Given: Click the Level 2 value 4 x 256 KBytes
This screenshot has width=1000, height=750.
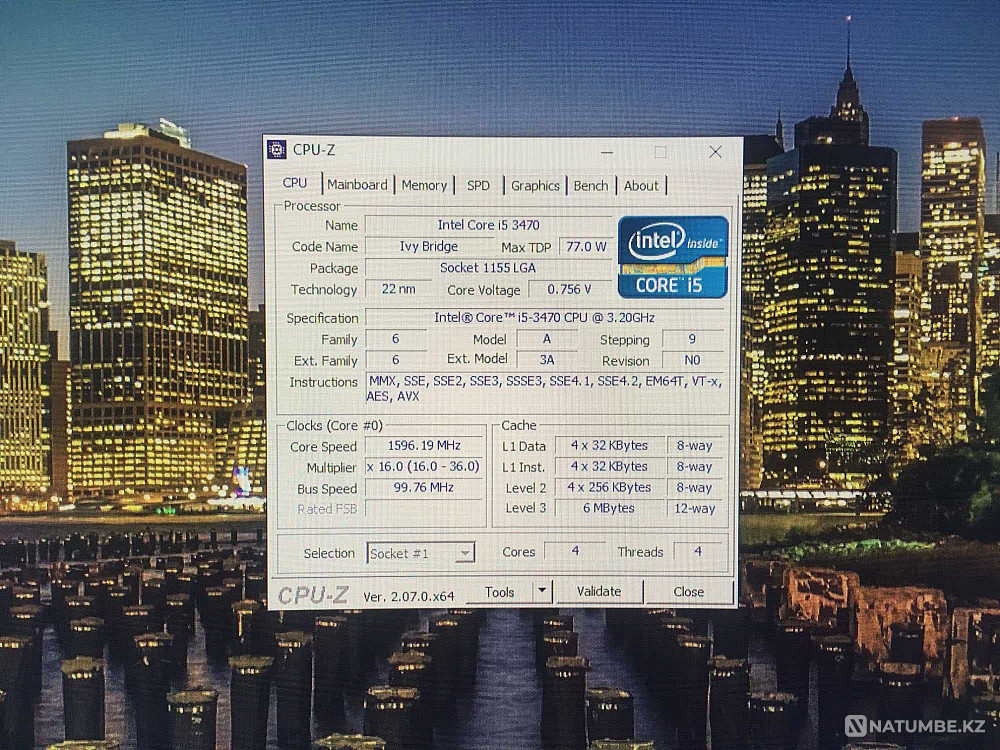Looking at the screenshot, I should coord(609,488).
